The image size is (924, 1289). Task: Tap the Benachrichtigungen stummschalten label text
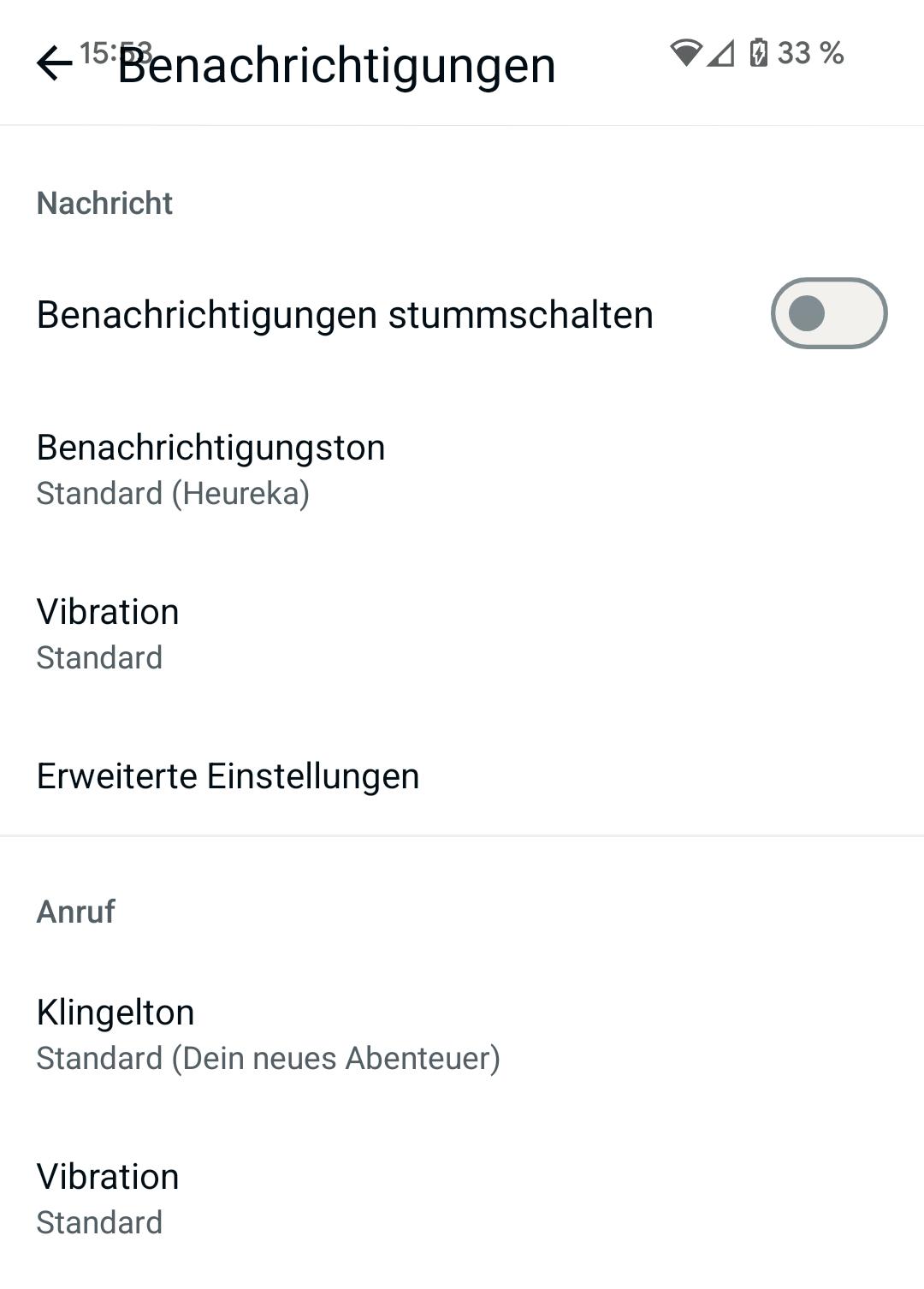[x=345, y=315]
